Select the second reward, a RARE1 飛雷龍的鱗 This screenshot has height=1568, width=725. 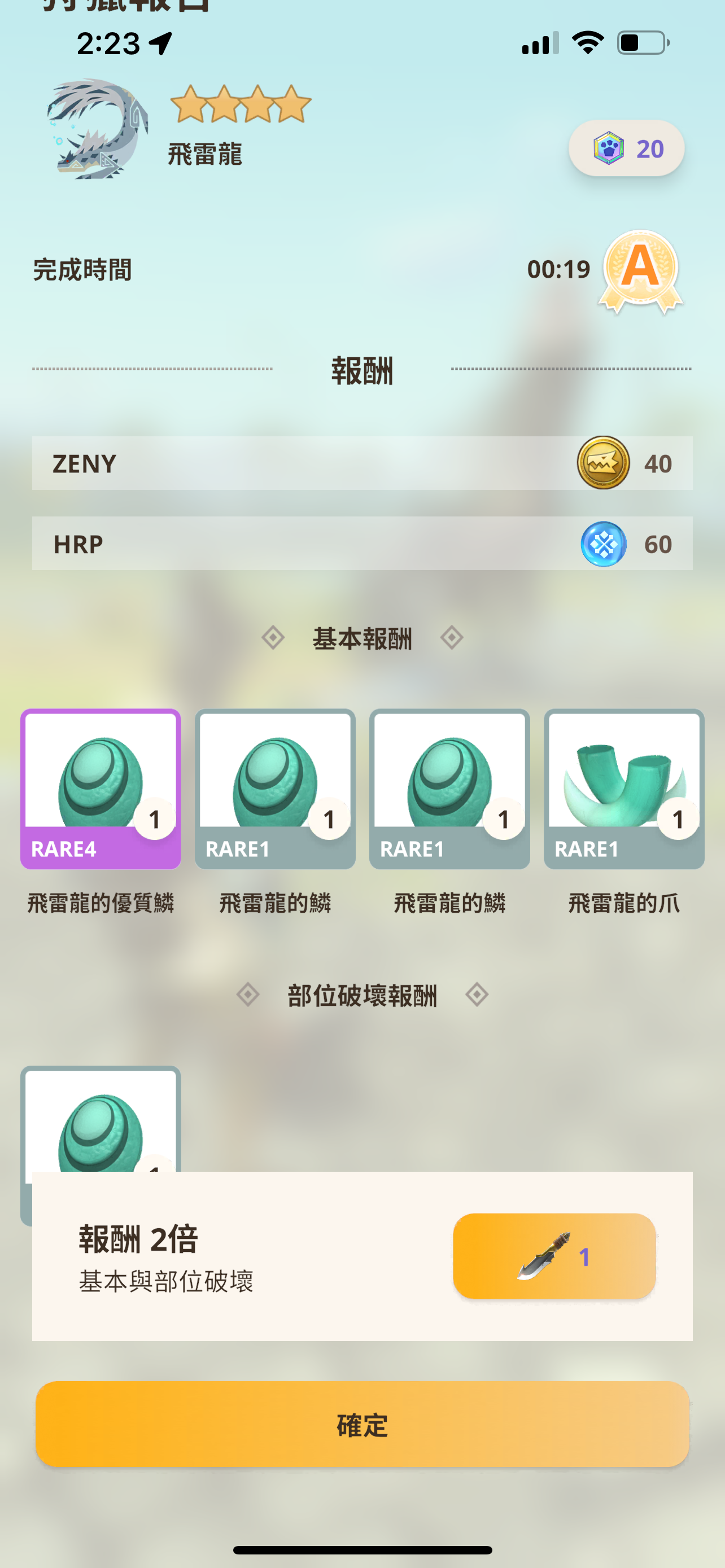tap(275, 789)
